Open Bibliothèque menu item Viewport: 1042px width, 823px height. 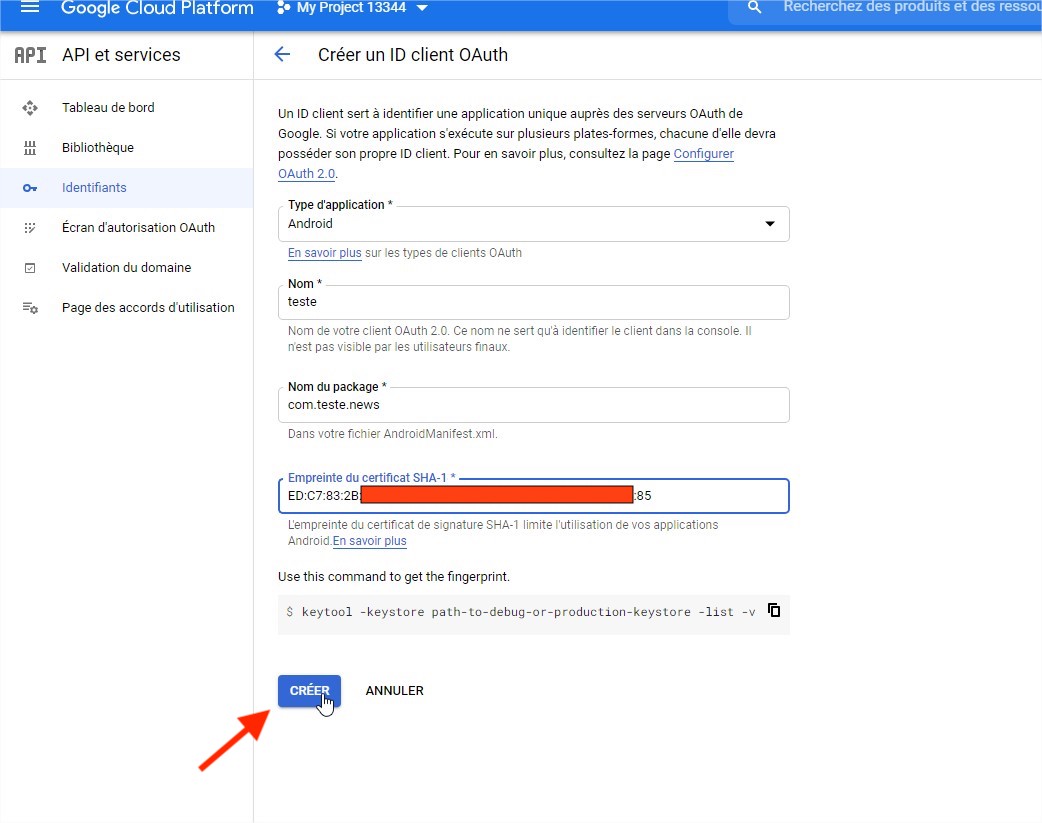[126, 148]
